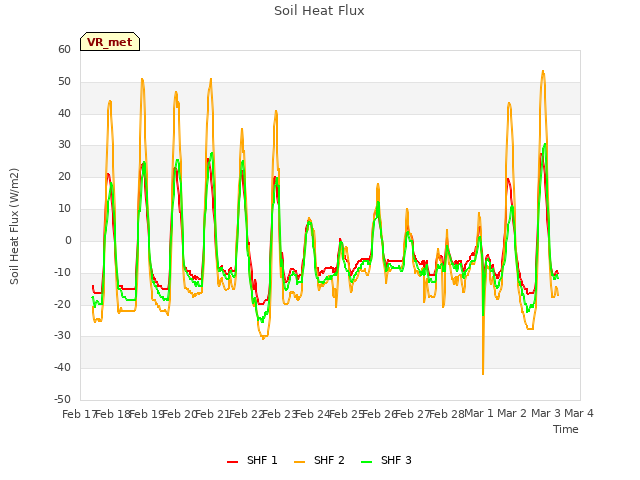
Task: Click the orange SHF 2 legend swatch
Action: click(x=300, y=462)
